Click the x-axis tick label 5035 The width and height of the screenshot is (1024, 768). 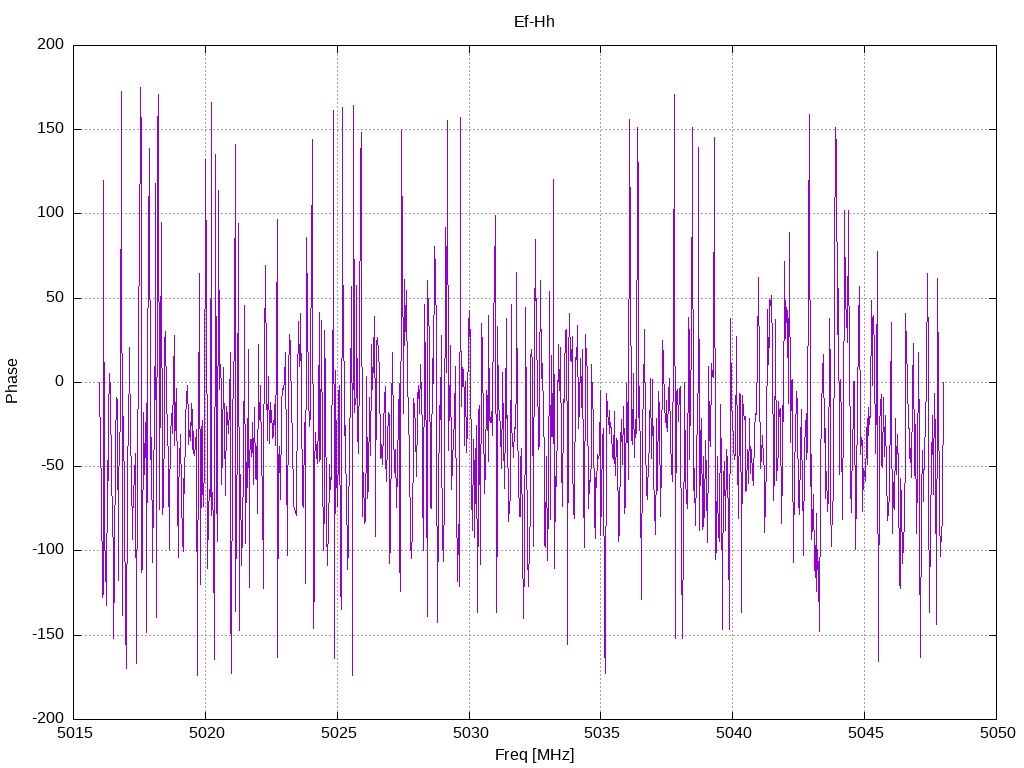601,733
